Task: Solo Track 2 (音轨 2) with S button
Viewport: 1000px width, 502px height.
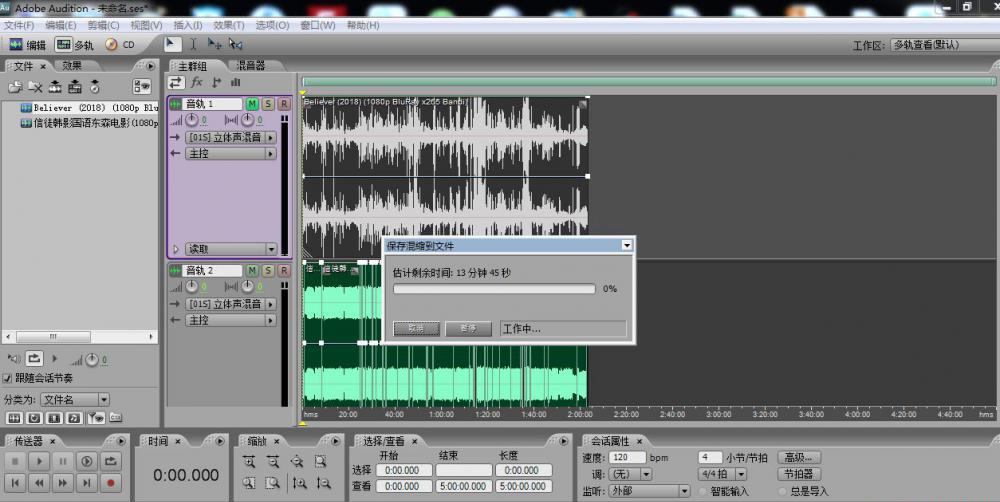Action: pyautogui.click(x=268, y=270)
